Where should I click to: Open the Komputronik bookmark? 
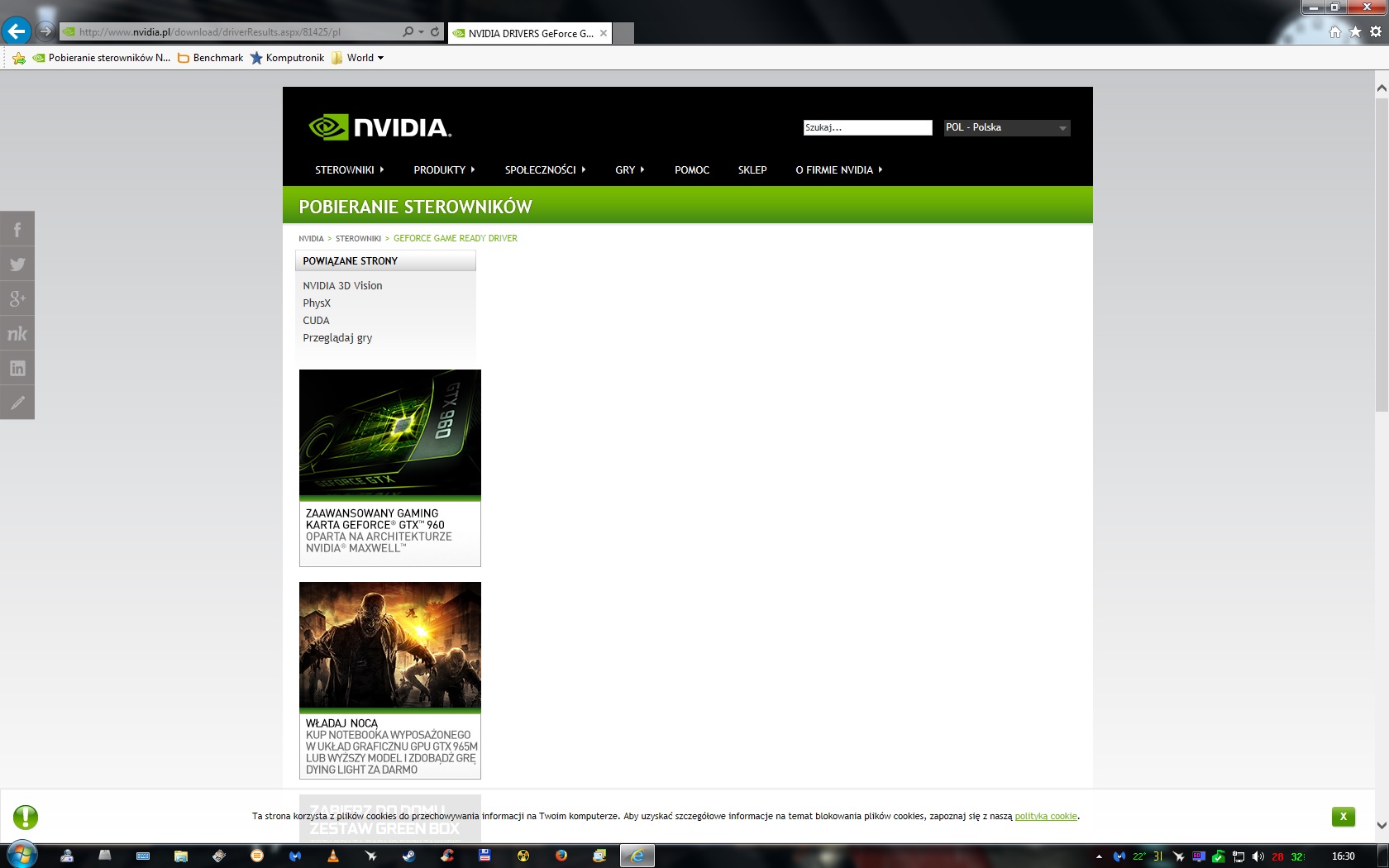point(288,58)
